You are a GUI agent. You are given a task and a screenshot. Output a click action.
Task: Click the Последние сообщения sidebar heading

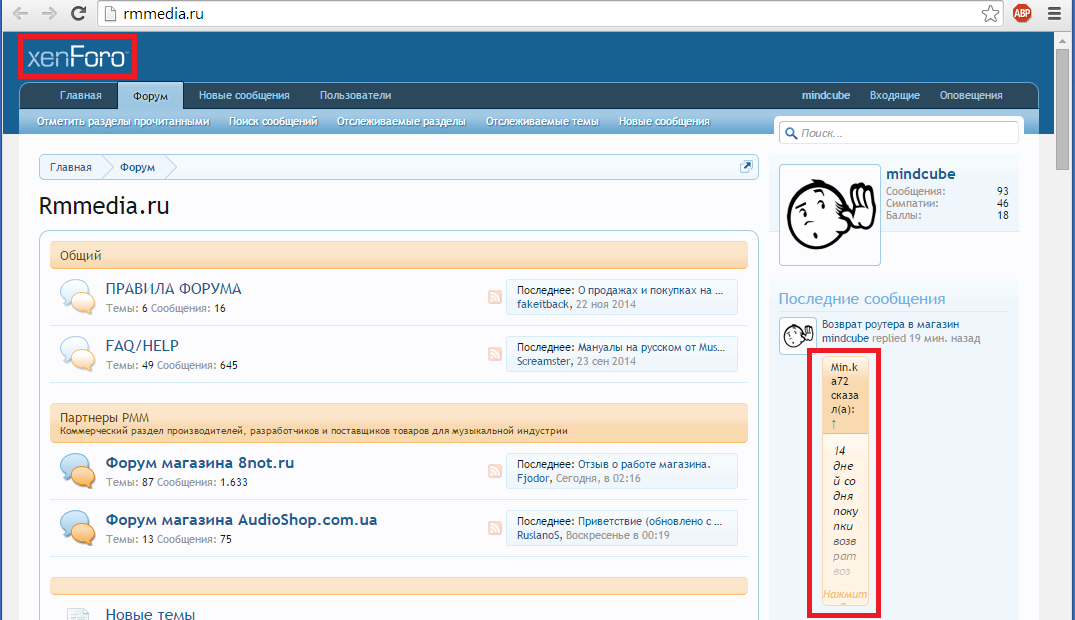click(x=862, y=299)
